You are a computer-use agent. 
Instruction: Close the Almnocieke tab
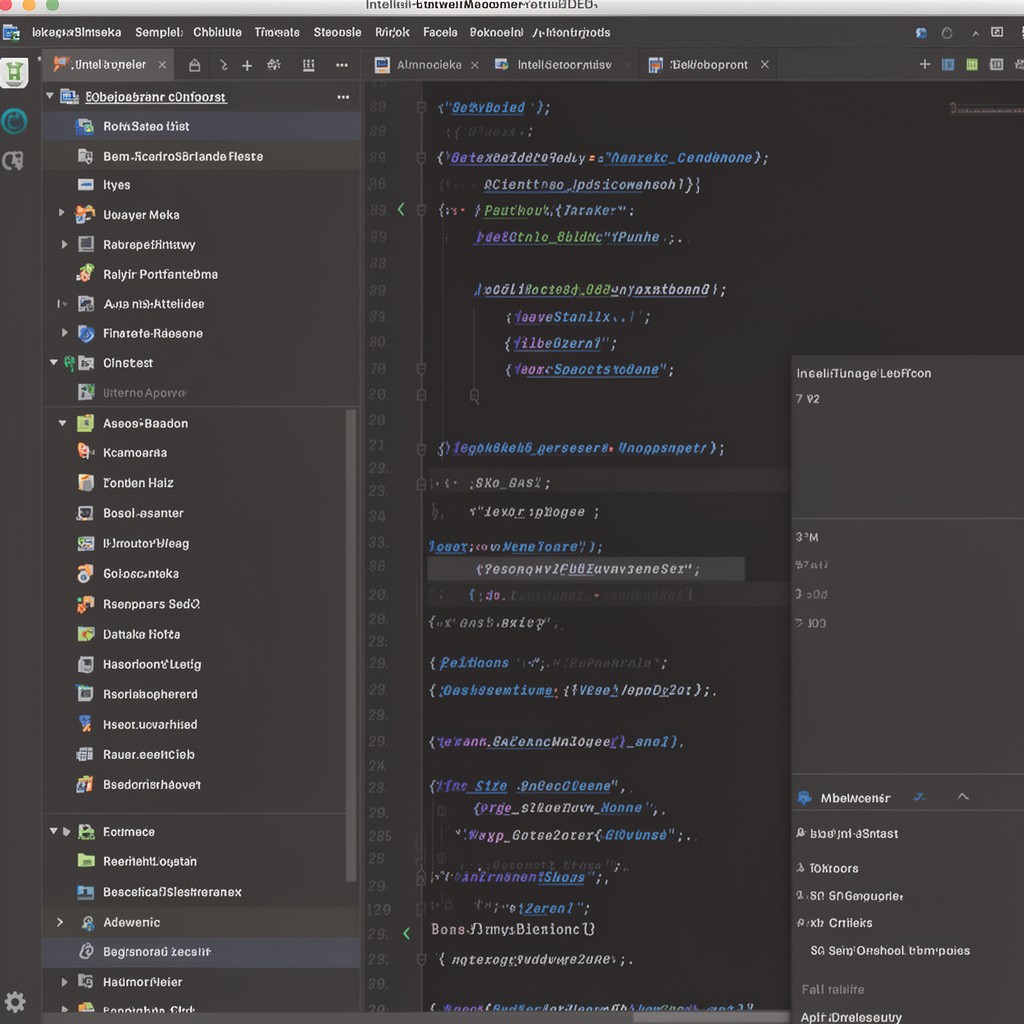click(475, 65)
